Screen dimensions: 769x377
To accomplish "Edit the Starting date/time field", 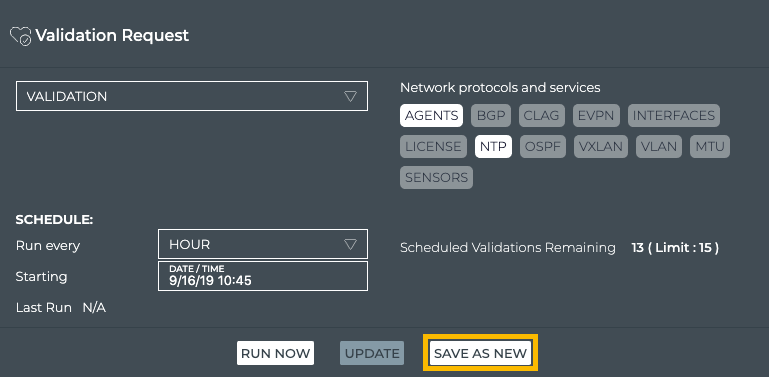I will coord(263,276).
